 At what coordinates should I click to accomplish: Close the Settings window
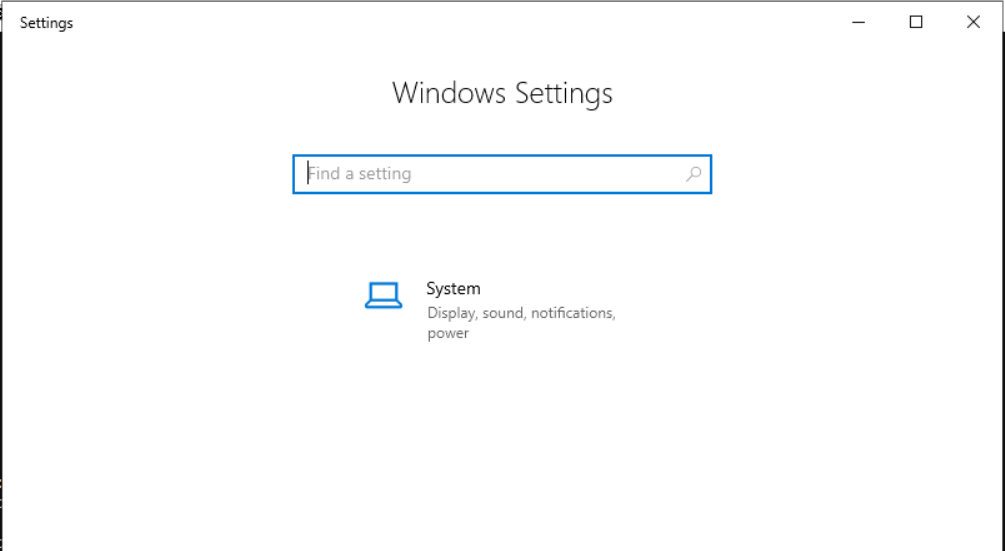click(x=973, y=22)
